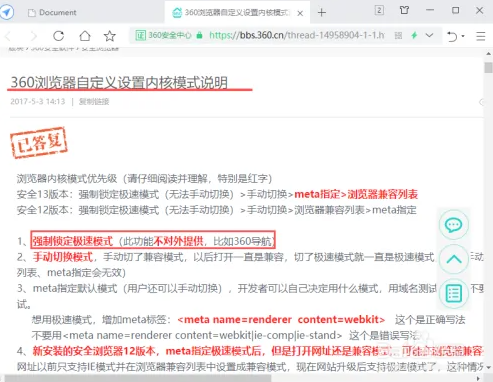The height and width of the screenshot is (382, 493).
Task: Click red text 手动切换模式
Action: (x=63, y=257)
